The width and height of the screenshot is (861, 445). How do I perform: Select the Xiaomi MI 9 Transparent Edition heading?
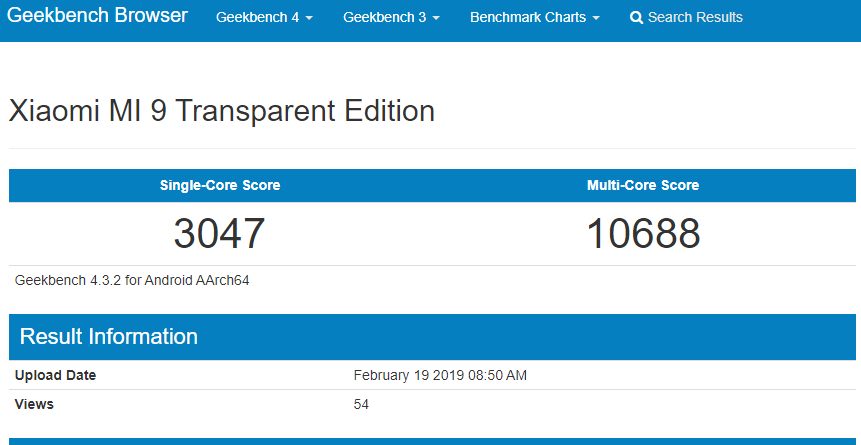click(222, 111)
